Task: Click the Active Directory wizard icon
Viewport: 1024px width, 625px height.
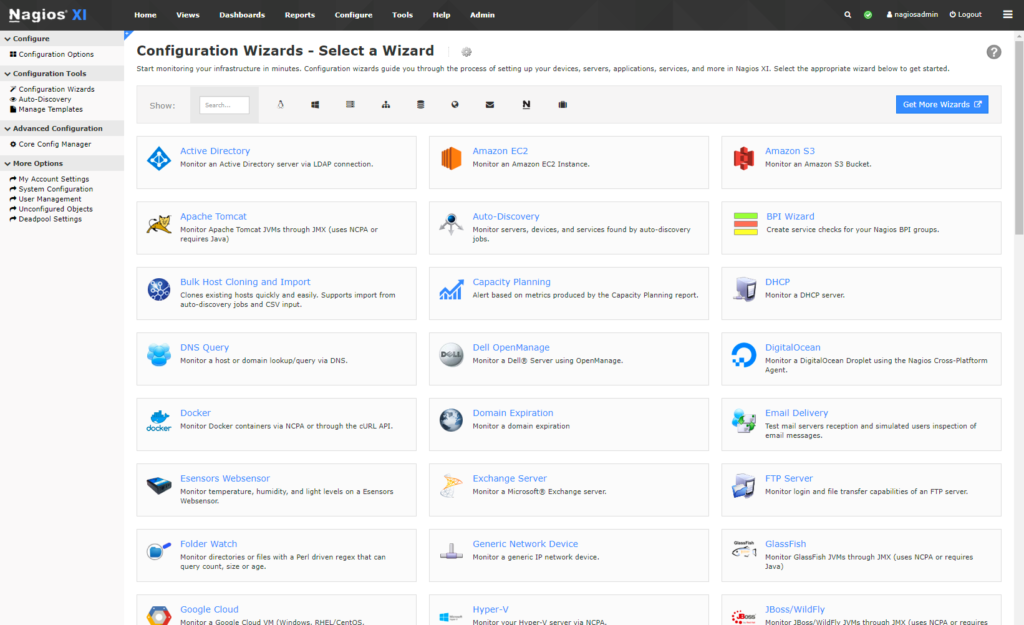Action: click(x=159, y=159)
